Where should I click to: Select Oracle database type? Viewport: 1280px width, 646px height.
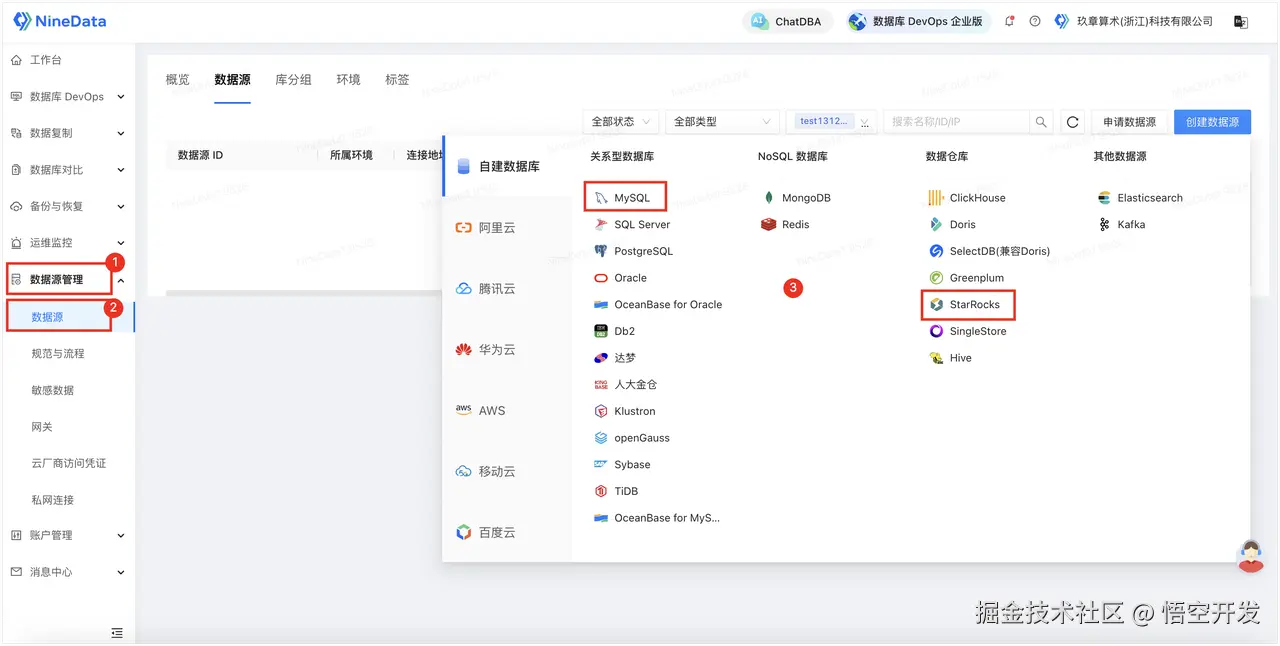coord(620,278)
